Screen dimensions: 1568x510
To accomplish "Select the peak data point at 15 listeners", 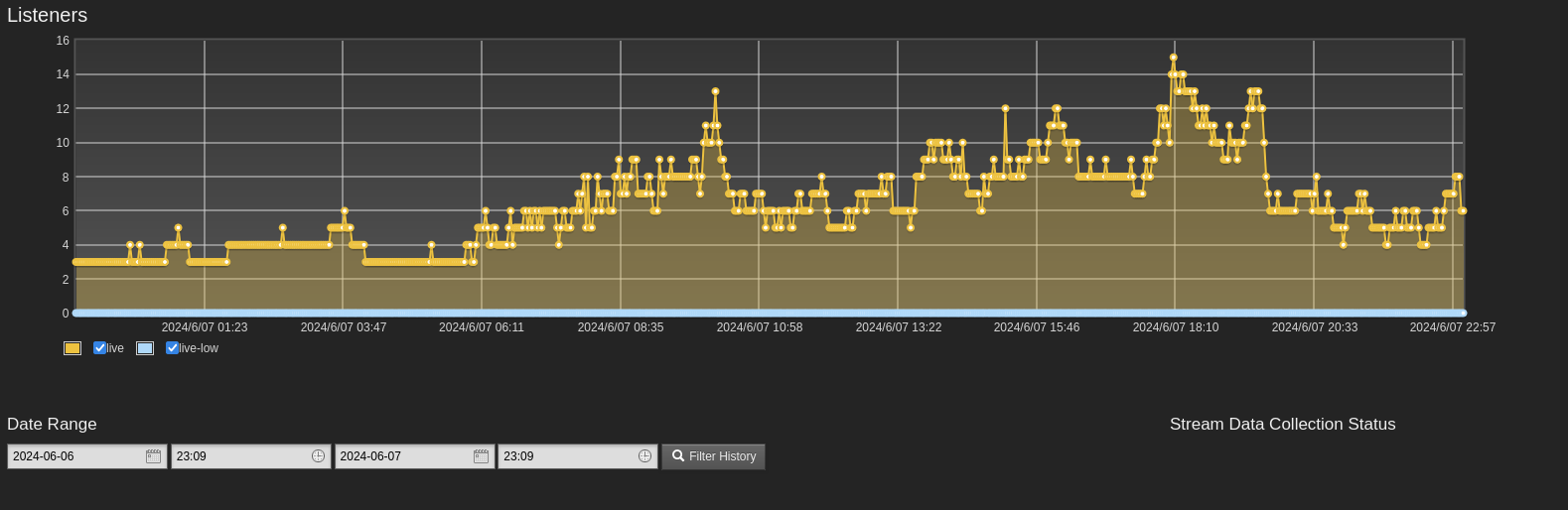I will click(1173, 58).
